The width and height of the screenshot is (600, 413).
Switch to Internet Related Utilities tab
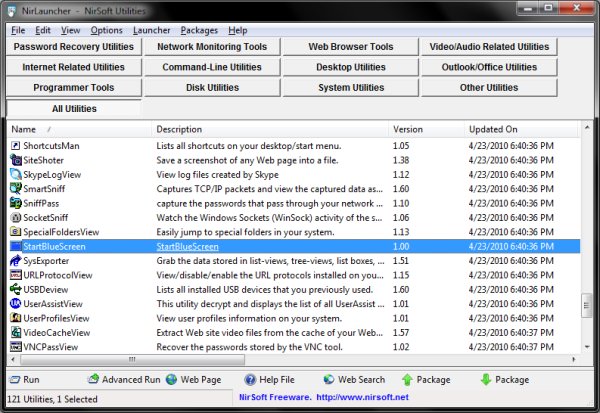(x=74, y=67)
